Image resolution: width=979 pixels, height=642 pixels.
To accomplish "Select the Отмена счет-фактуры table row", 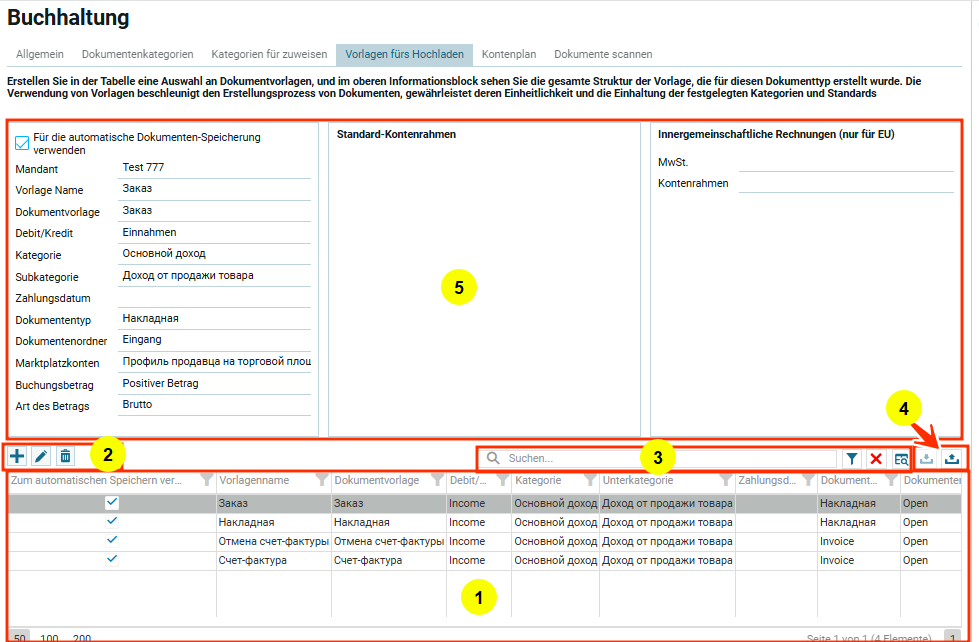I will click(274, 541).
